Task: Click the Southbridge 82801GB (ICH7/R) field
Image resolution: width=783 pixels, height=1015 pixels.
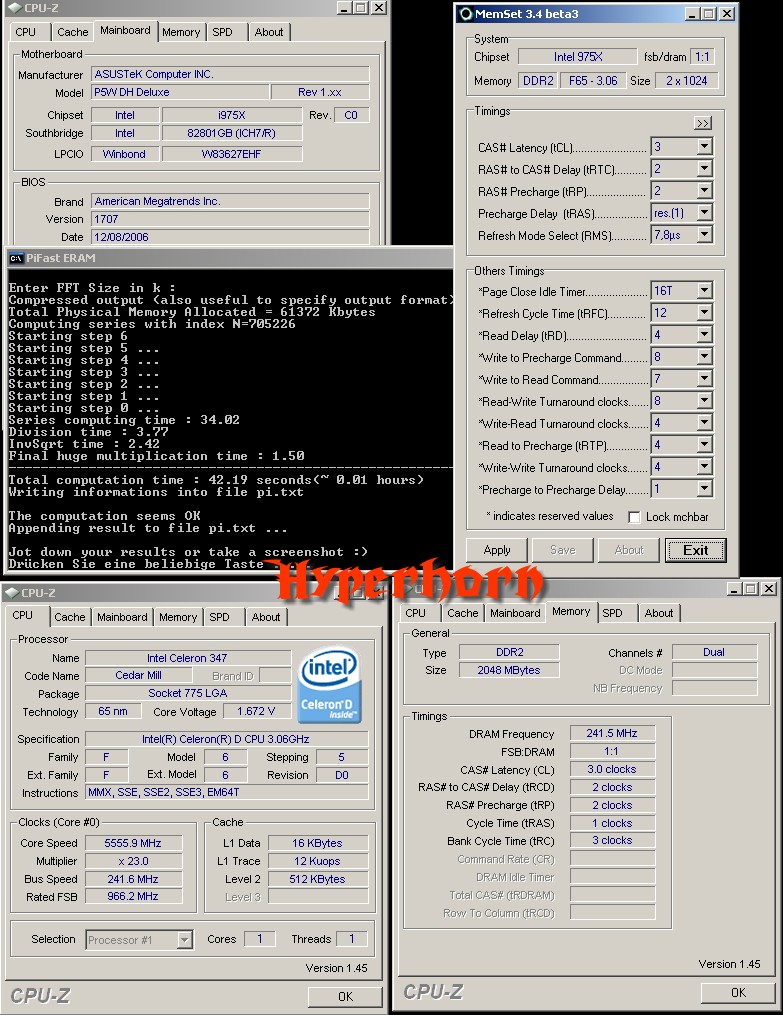Action: 232,133
